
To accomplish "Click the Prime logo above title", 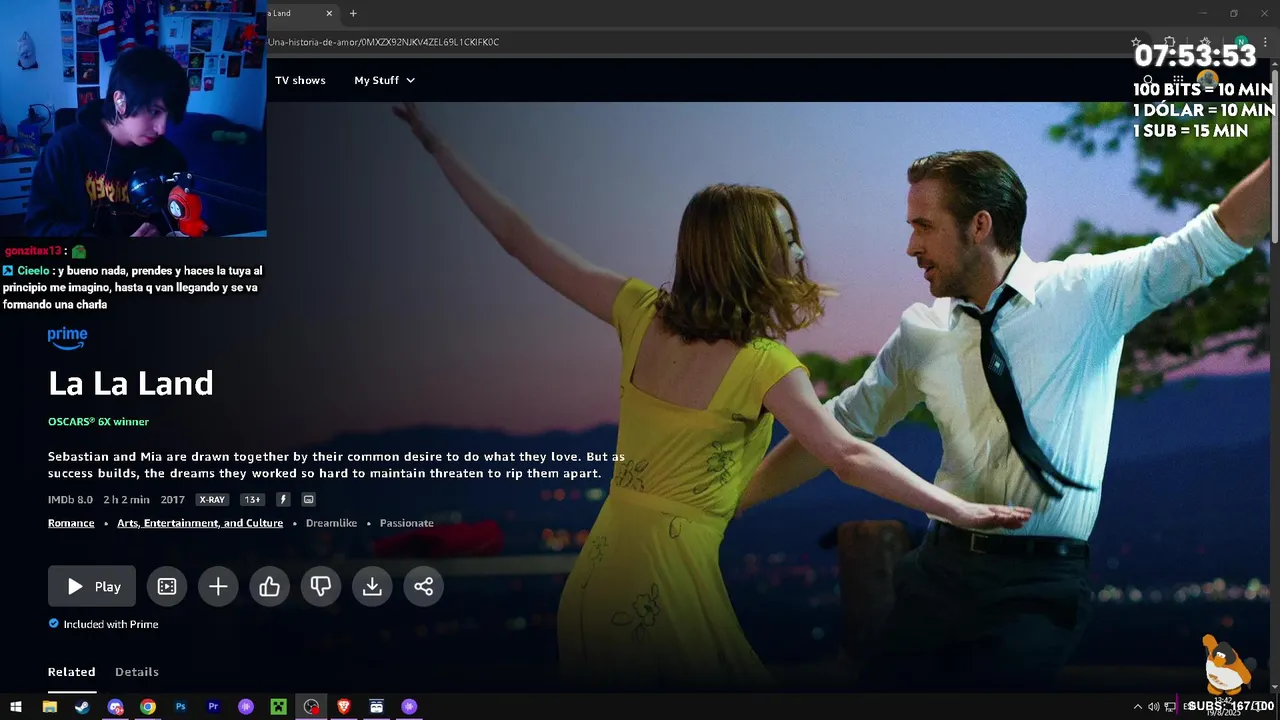I will pos(67,338).
